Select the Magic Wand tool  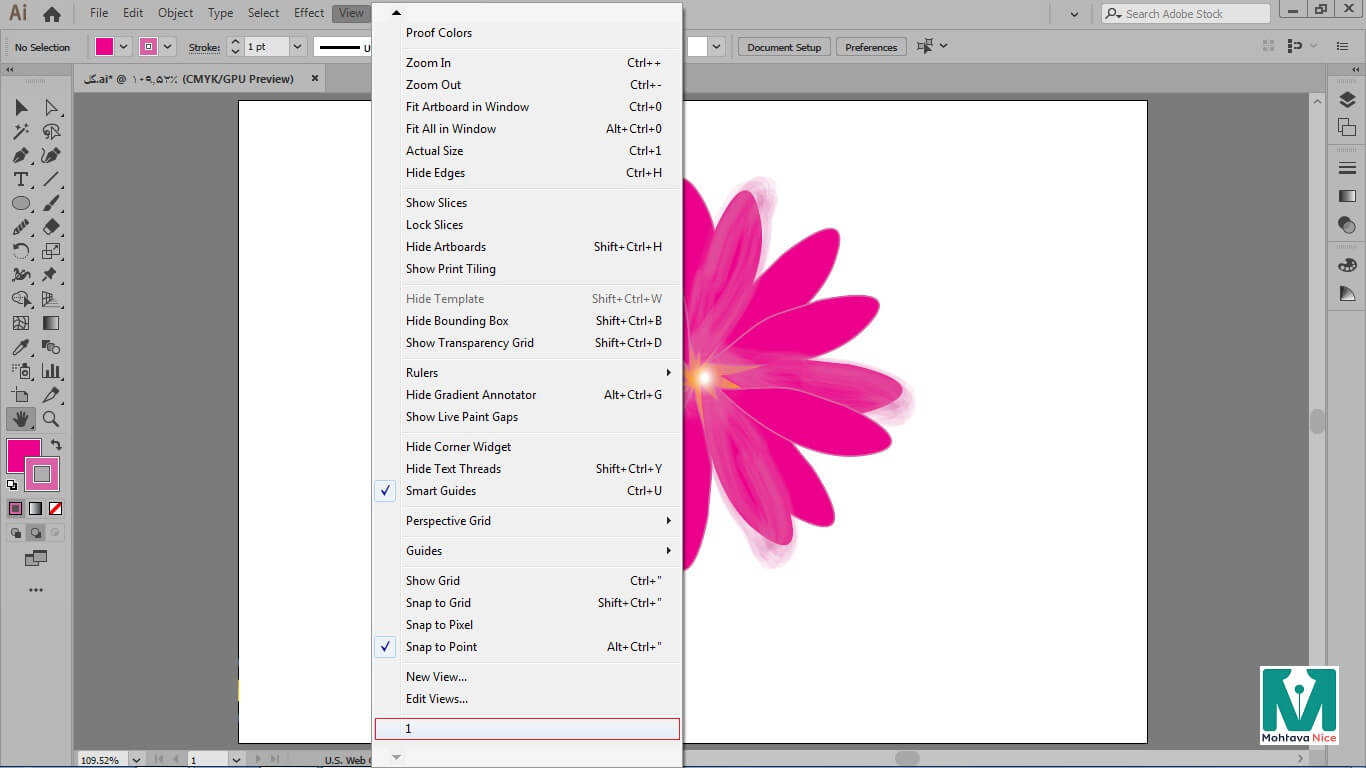[20, 132]
